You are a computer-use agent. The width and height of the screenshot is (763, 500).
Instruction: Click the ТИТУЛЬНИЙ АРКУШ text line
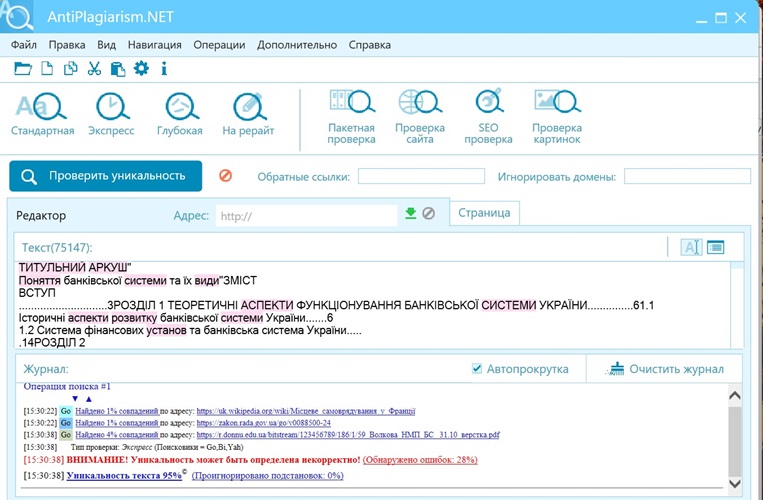[75, 268]
